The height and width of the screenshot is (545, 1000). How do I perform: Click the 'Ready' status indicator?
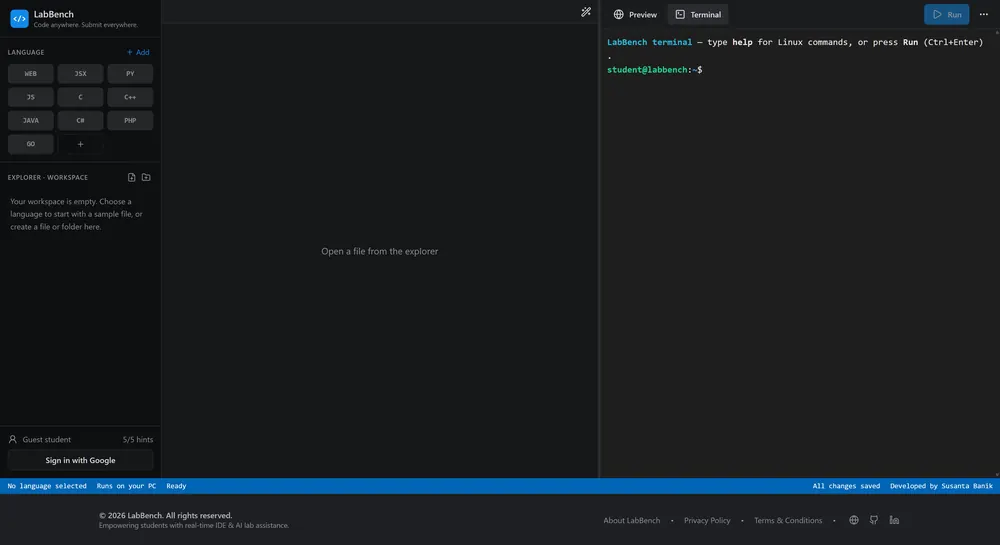click(x=176, y=486)
